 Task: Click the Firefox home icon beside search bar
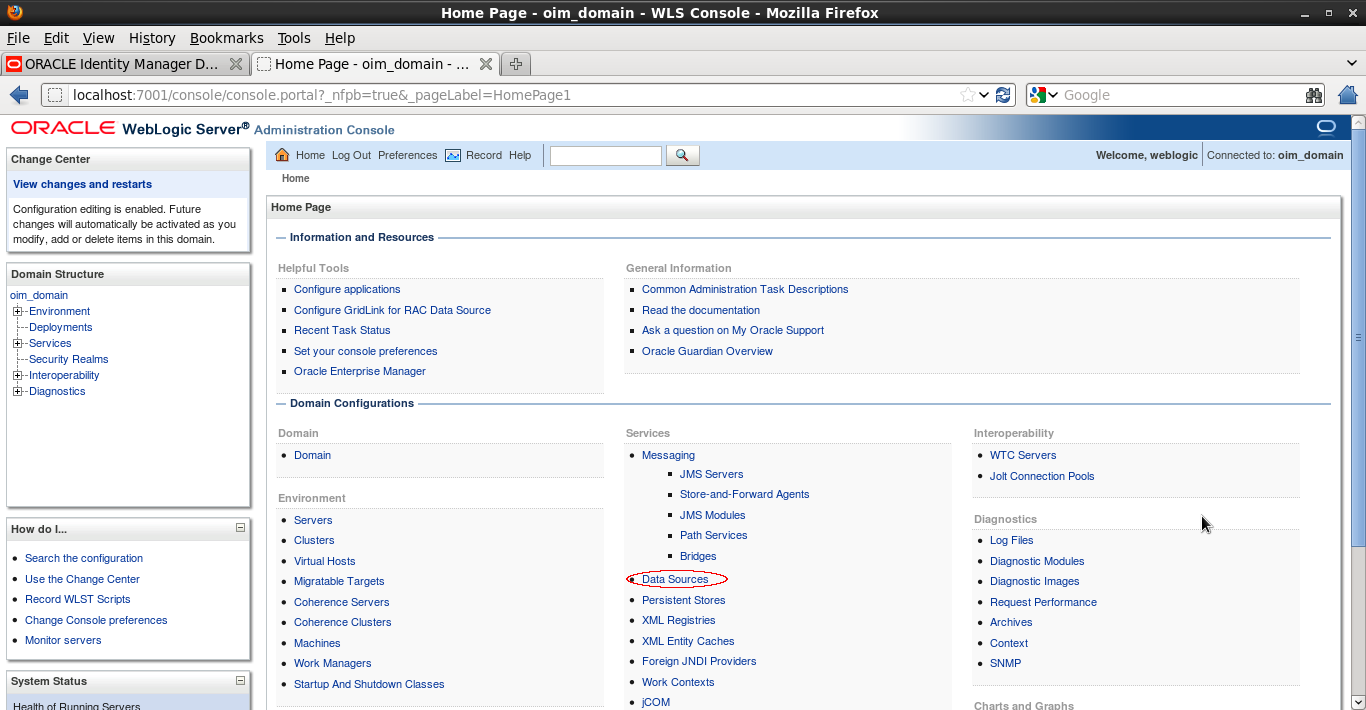[1348, 94]
